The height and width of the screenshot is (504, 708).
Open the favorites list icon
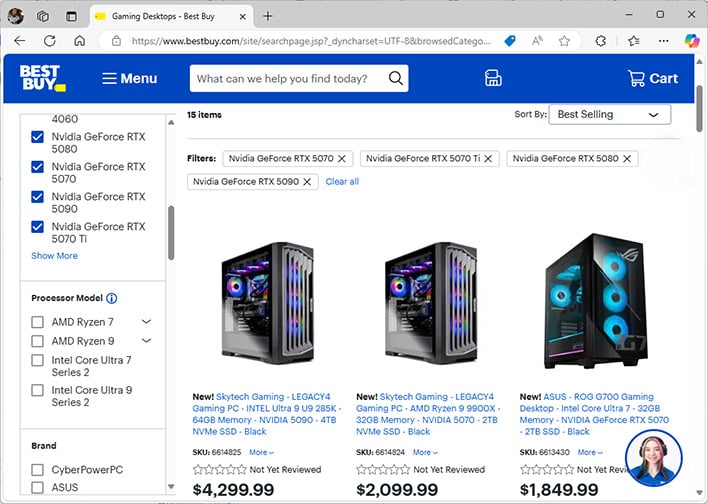(x=633, y=41)
